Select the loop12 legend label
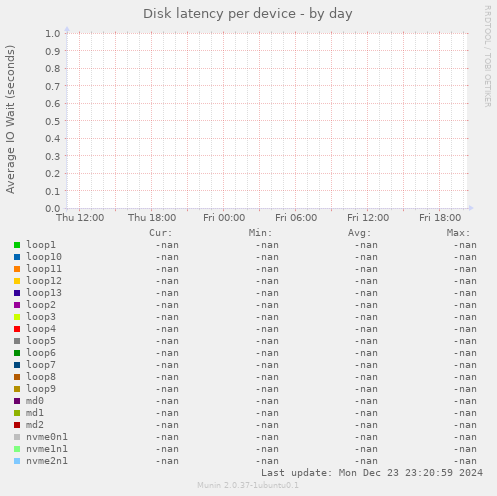Image resolution: width=497 pixels, height=496 pixels. (44, 281)
